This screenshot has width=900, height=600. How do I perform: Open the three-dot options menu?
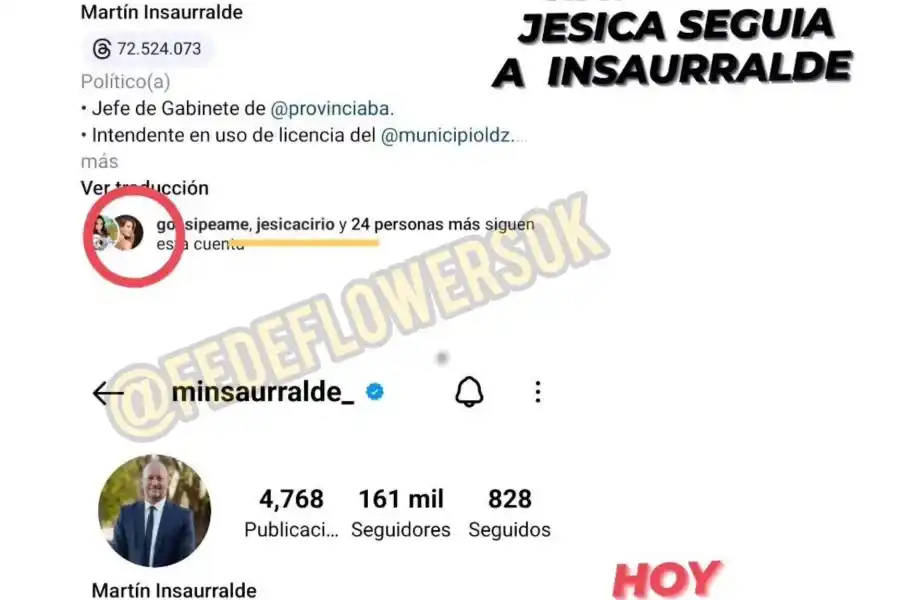(538, 392)
